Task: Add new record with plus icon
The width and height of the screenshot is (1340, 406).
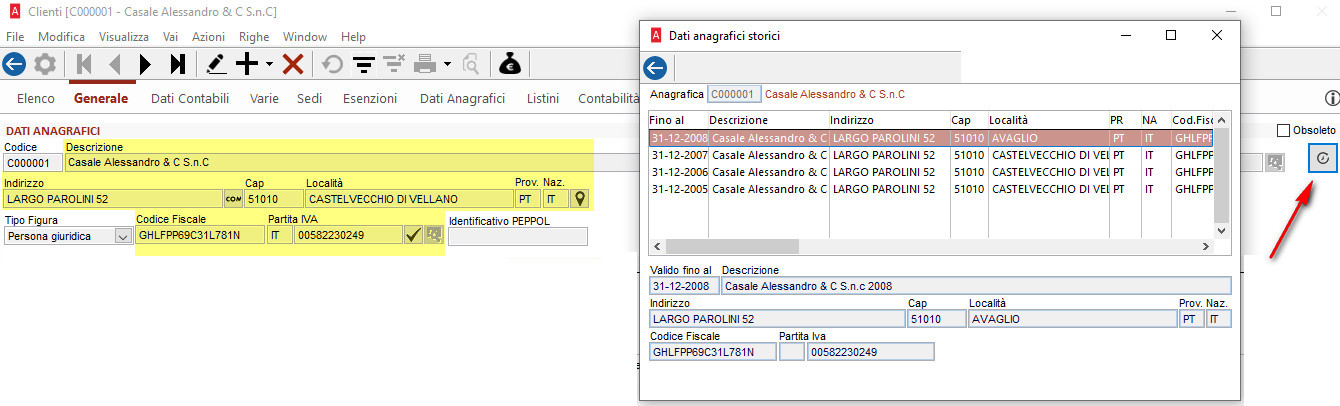Action: 246,65
